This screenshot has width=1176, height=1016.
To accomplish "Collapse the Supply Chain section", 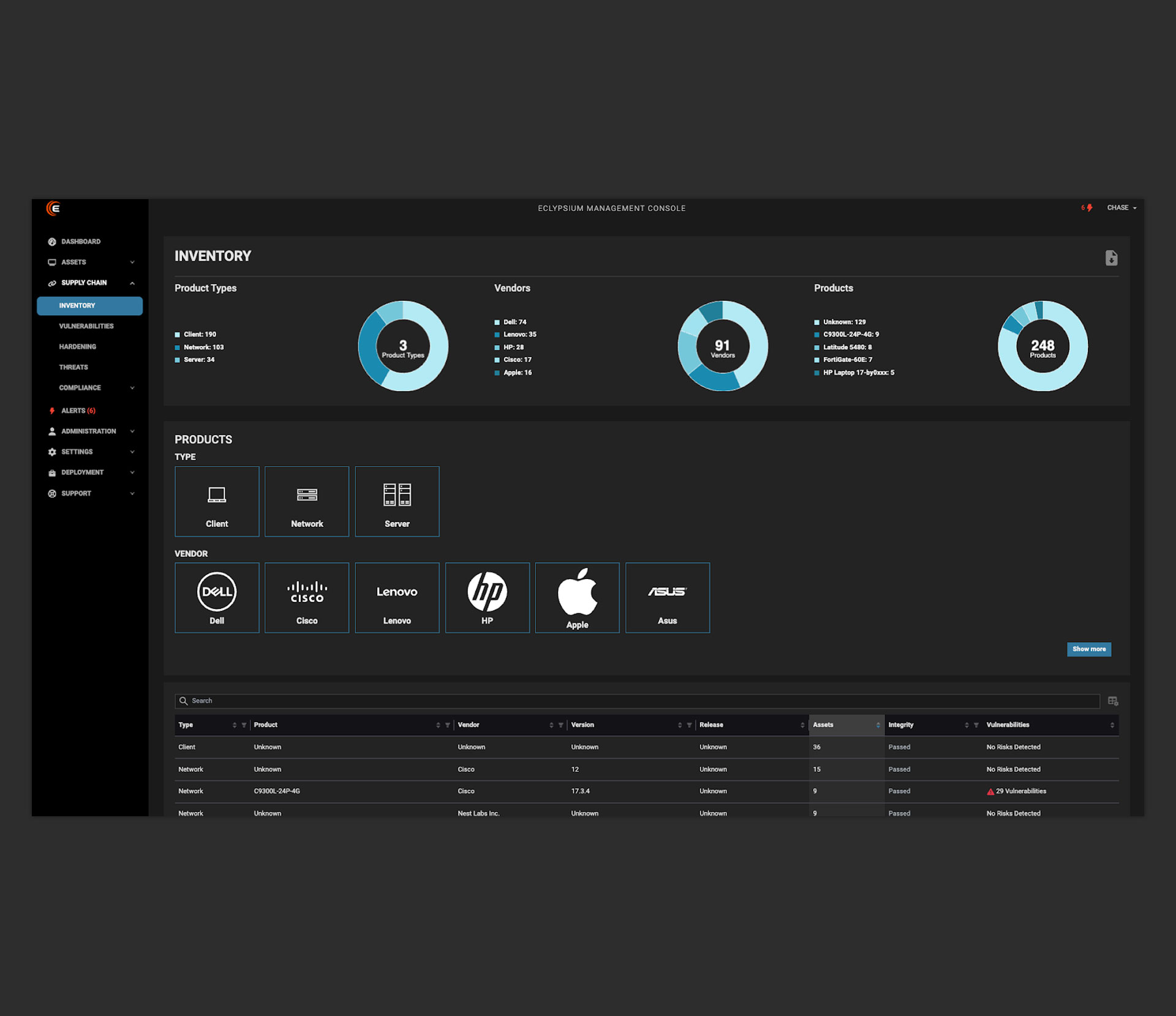I will click(132, 282).
